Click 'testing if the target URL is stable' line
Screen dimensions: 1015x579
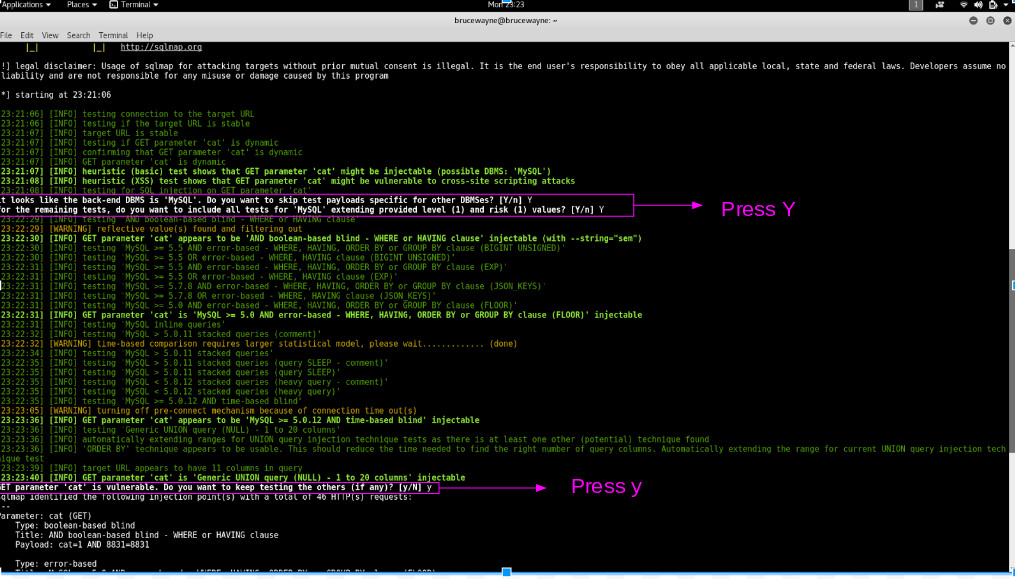(125, 124)
